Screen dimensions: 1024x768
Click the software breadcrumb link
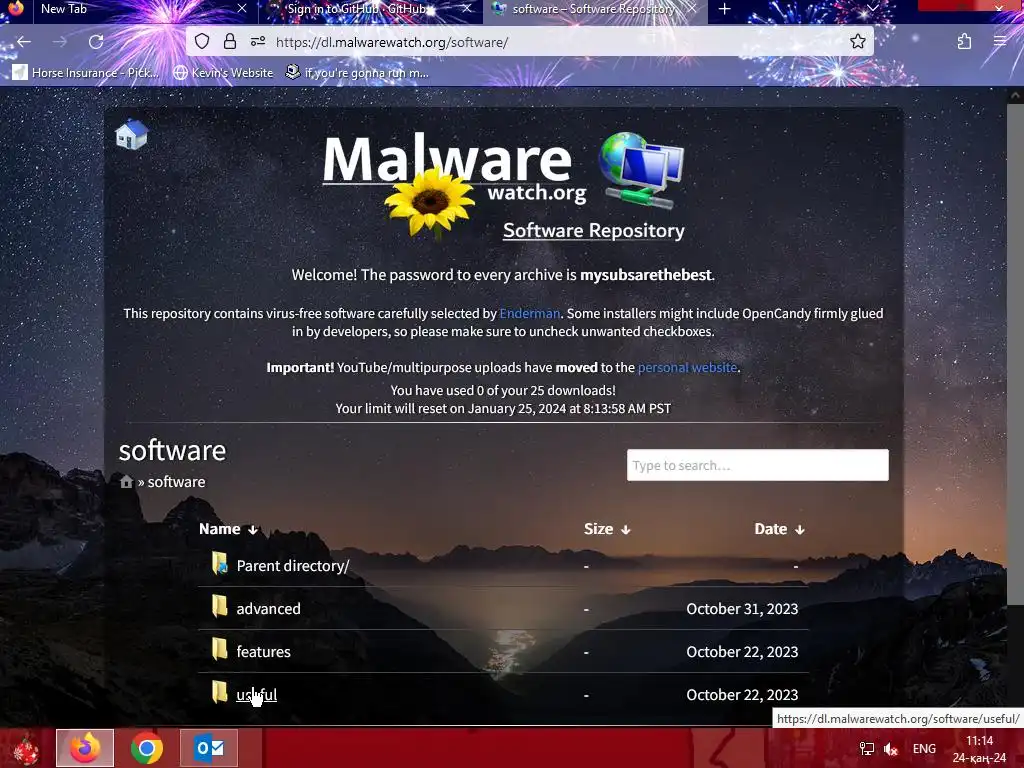click(176, 482)
